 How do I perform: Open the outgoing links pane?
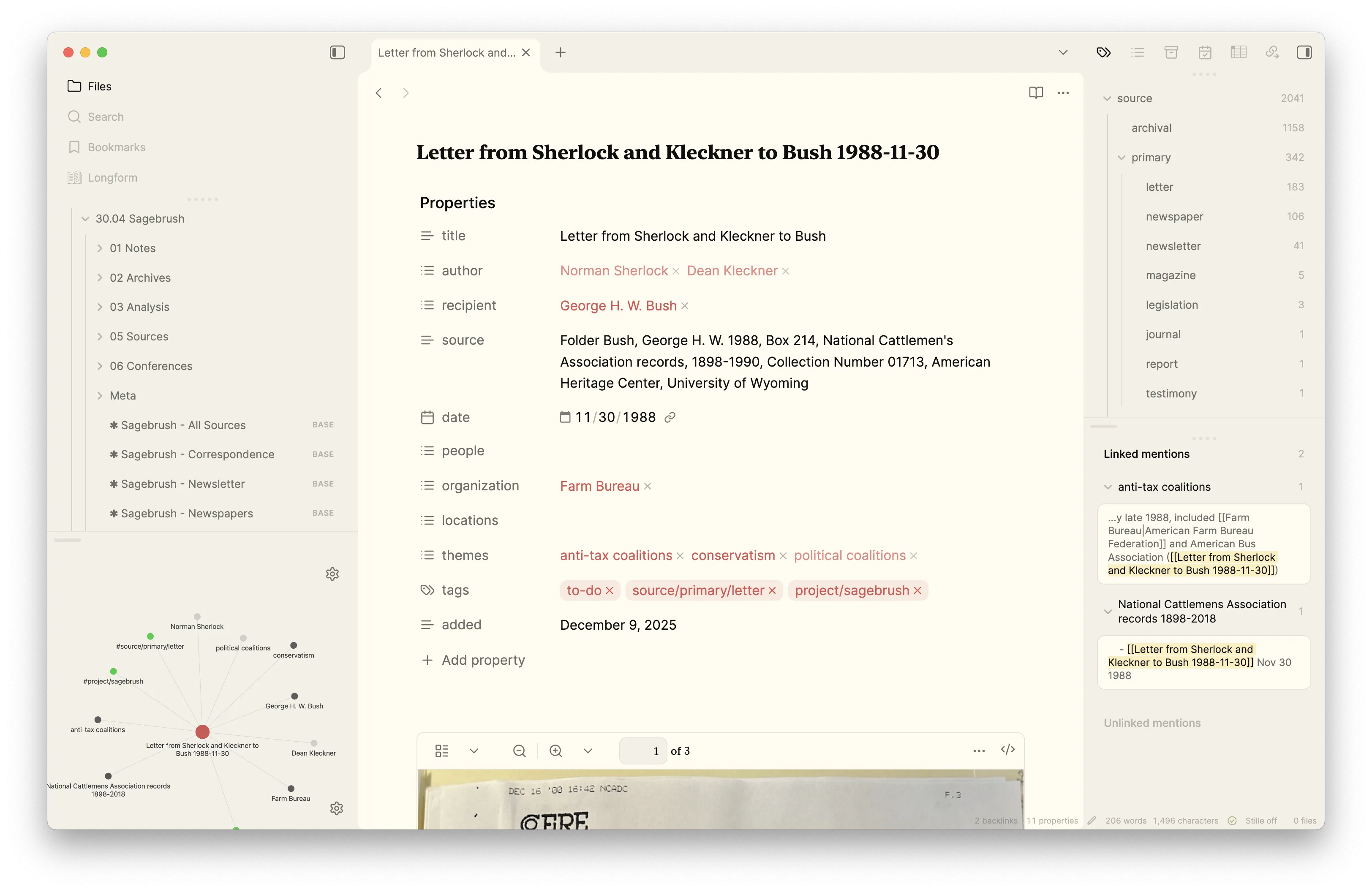[1272, 52]
